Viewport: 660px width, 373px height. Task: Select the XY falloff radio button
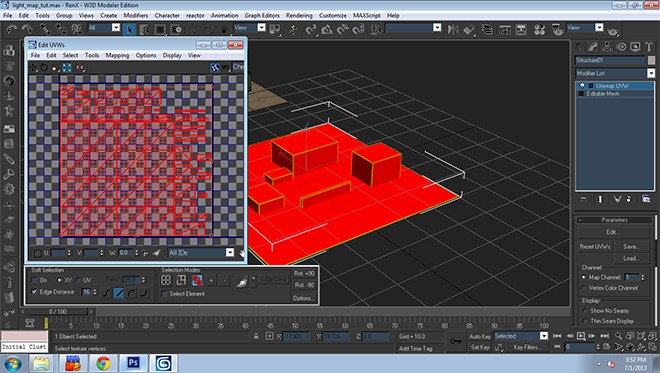click(59, 280)
